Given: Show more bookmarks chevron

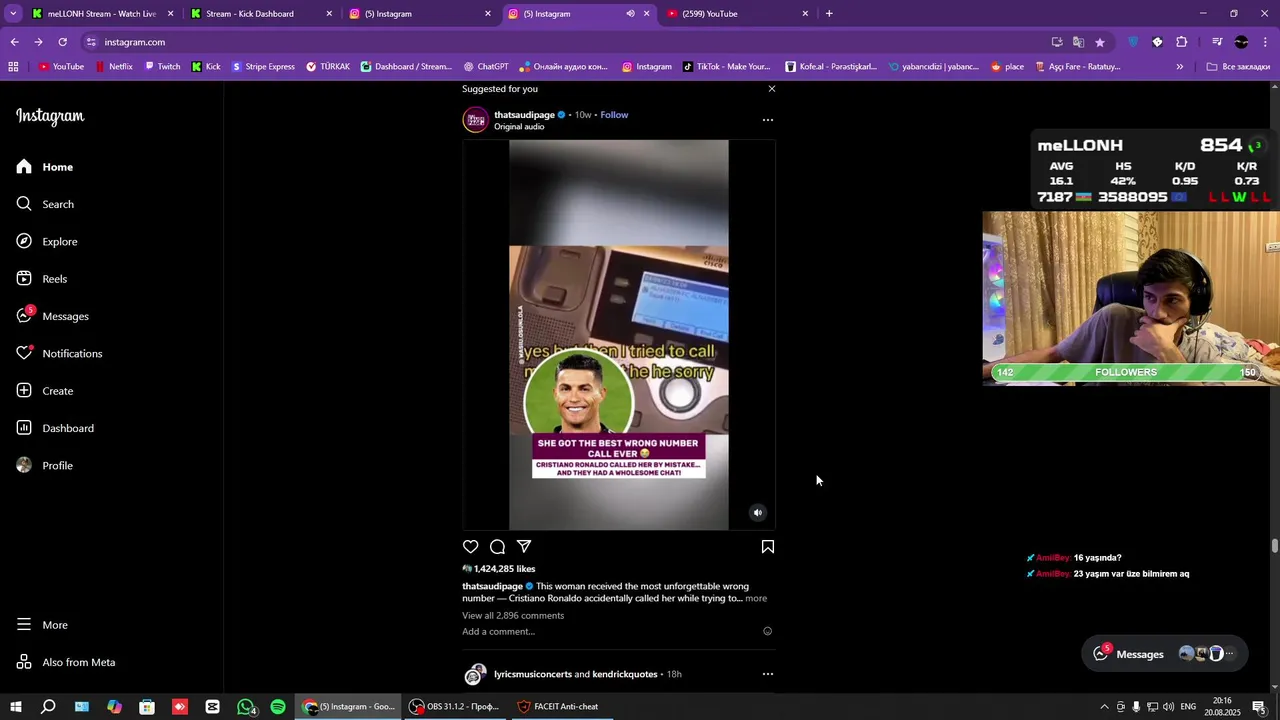Looking at the screenshot, I should pyautogui.click(x=1180, y=67).
